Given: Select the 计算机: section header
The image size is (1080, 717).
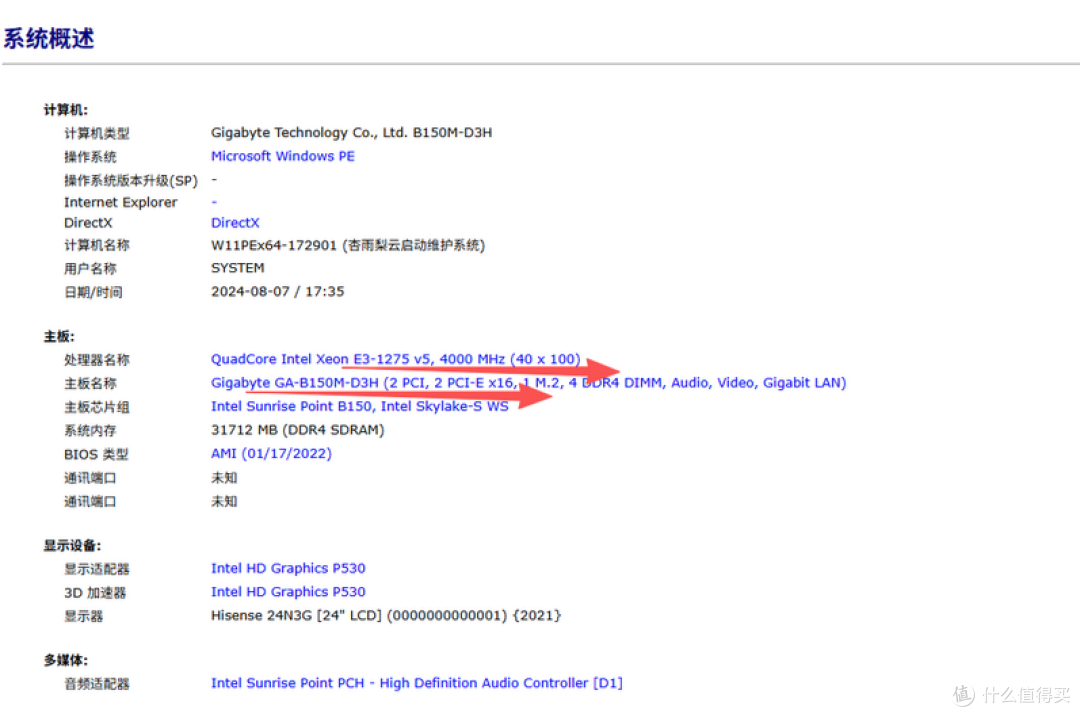Looking at the screenshot, I should [x=66, y=110].
